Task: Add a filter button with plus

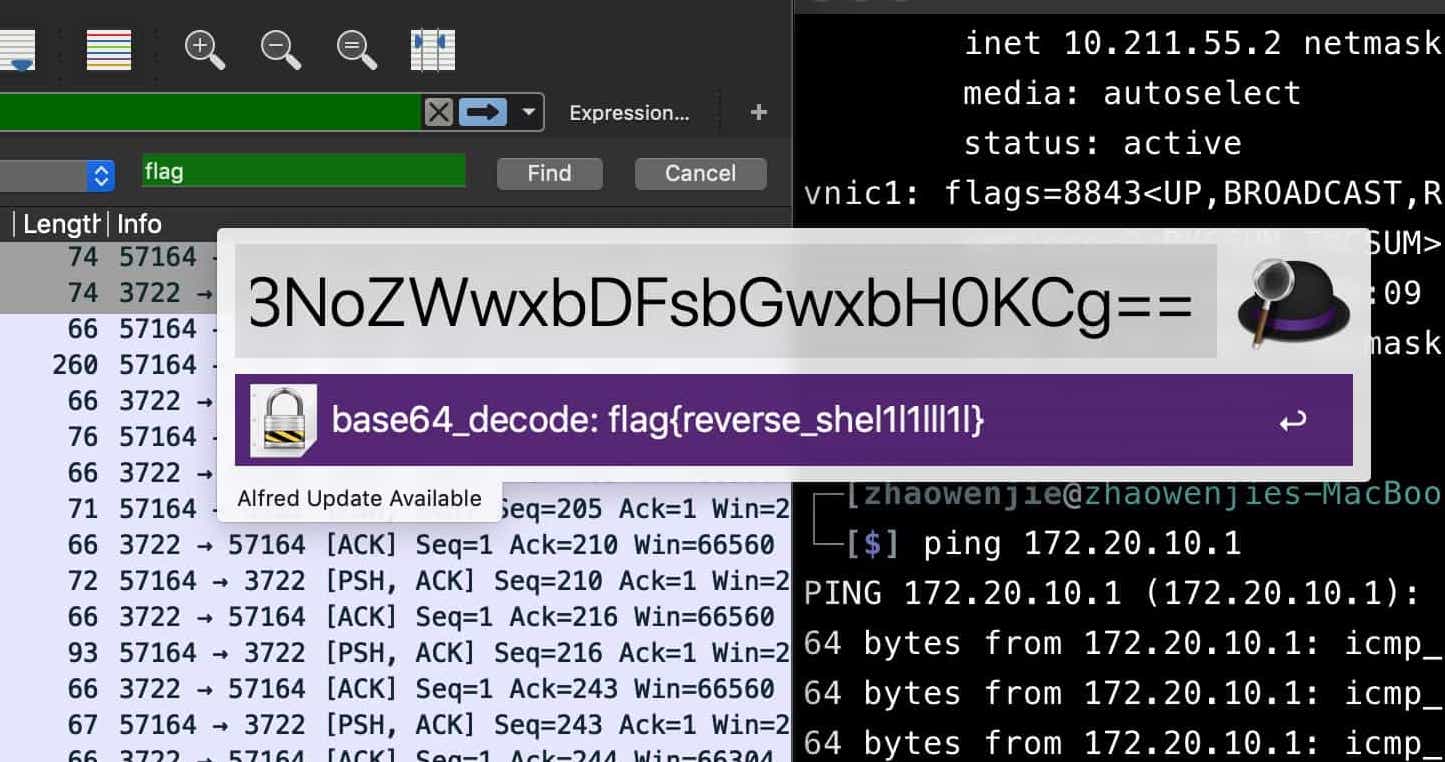Action: click(758, 113)
